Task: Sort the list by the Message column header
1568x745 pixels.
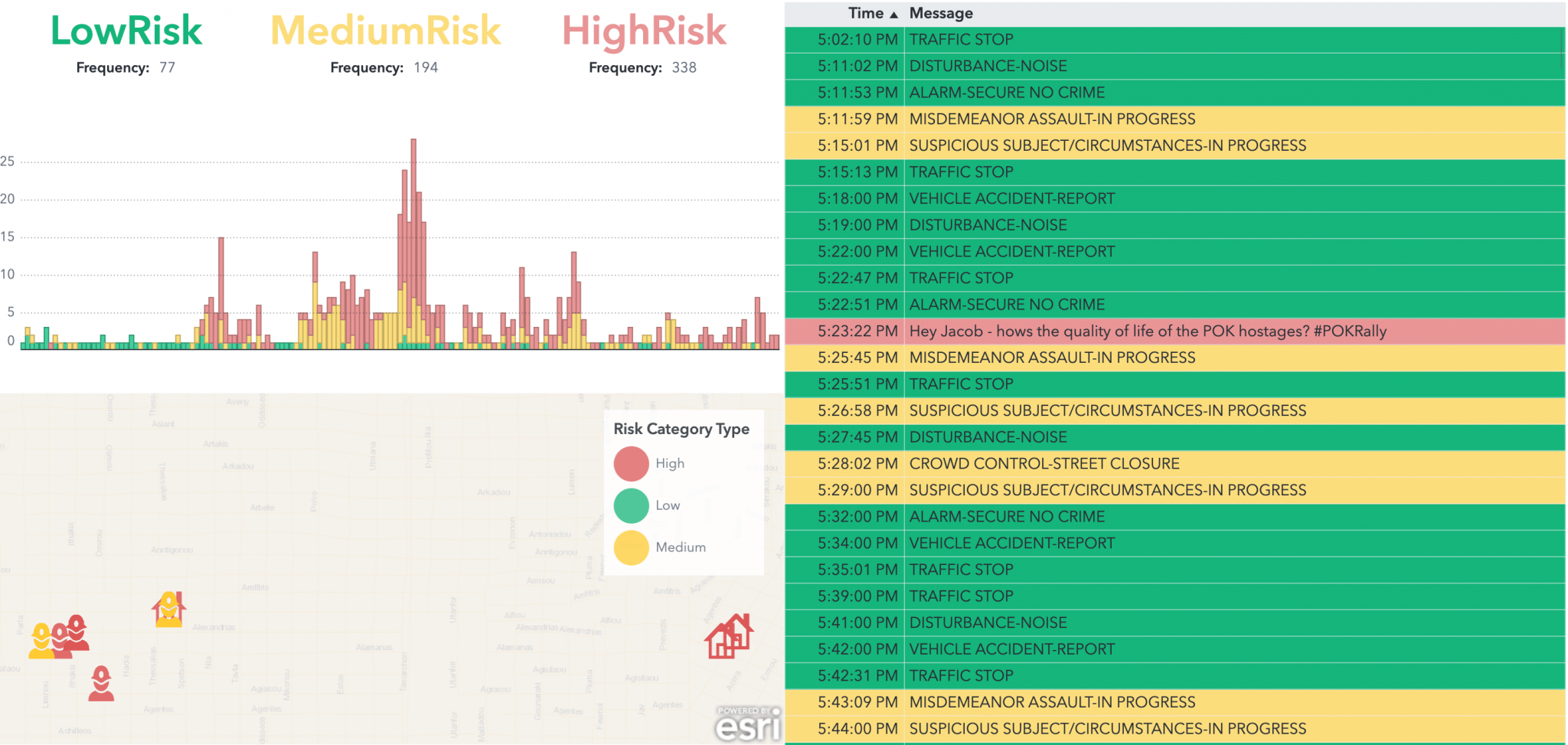Action: [x=941, y=13]
